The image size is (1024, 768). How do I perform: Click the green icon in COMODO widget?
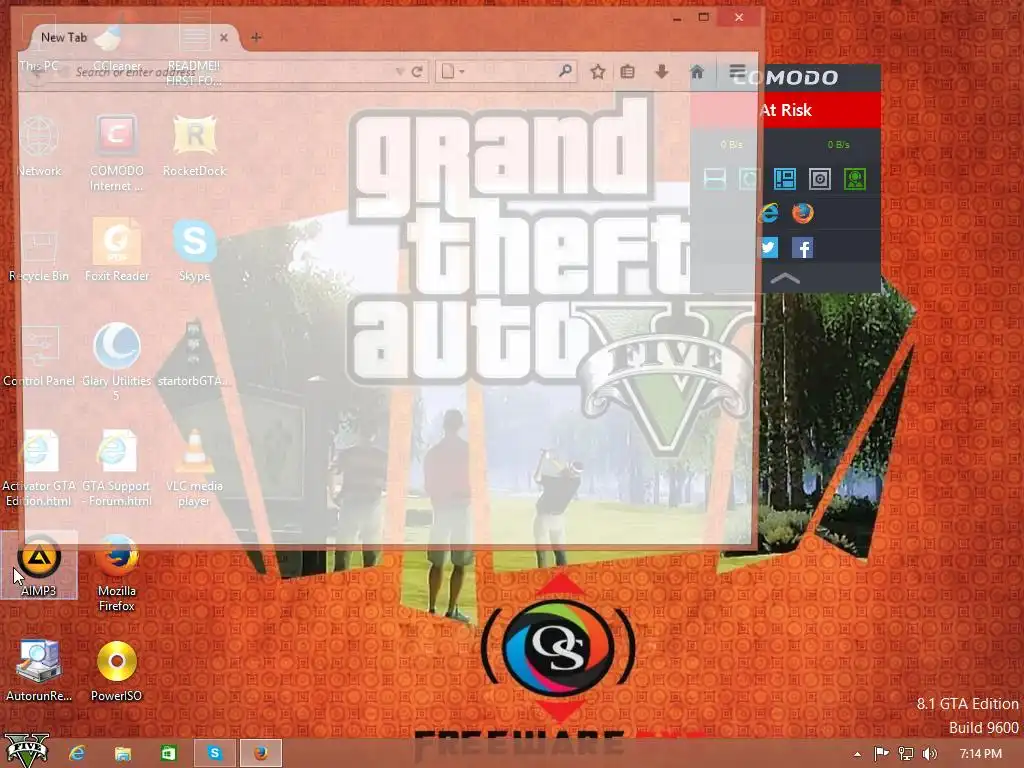point(855,178)
